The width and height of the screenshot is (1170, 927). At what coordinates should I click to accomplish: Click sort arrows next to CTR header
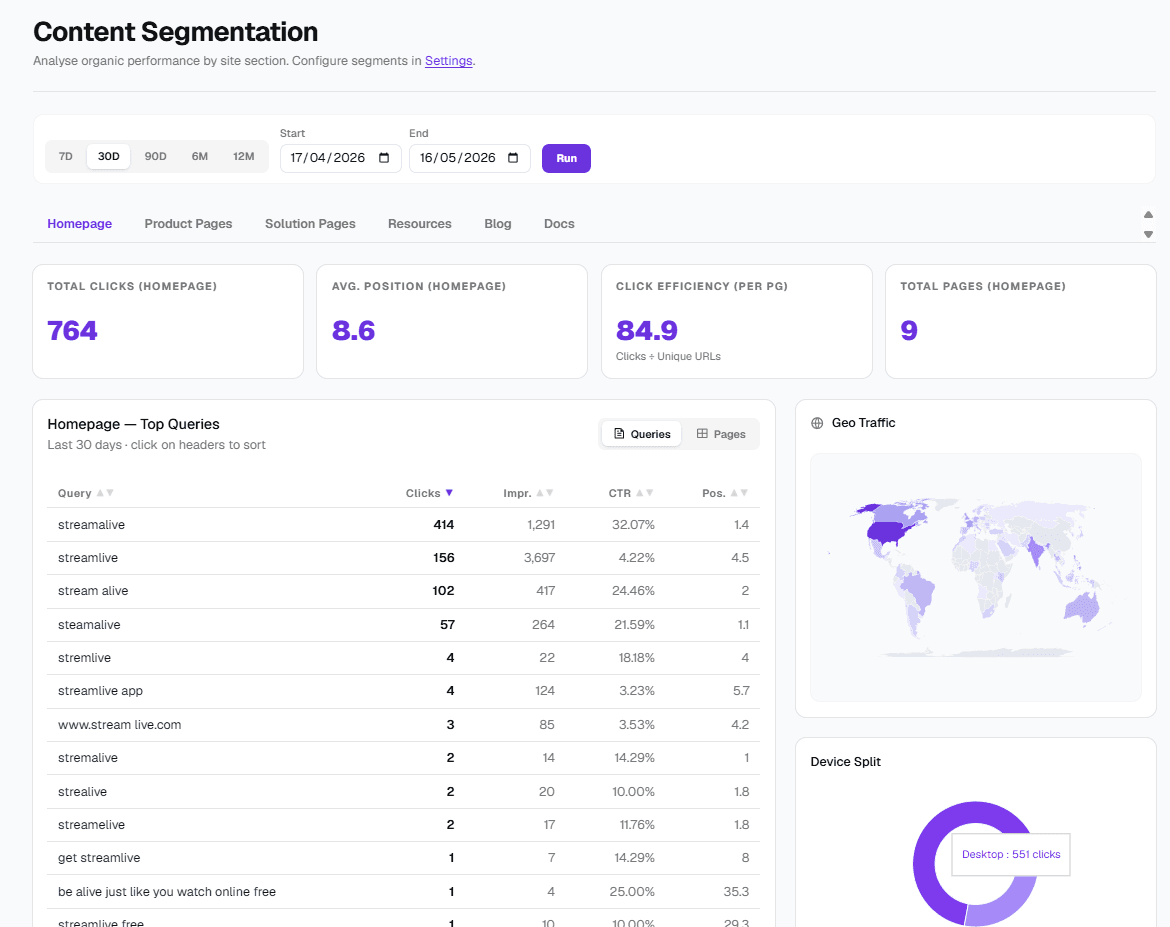coord(645,493)
